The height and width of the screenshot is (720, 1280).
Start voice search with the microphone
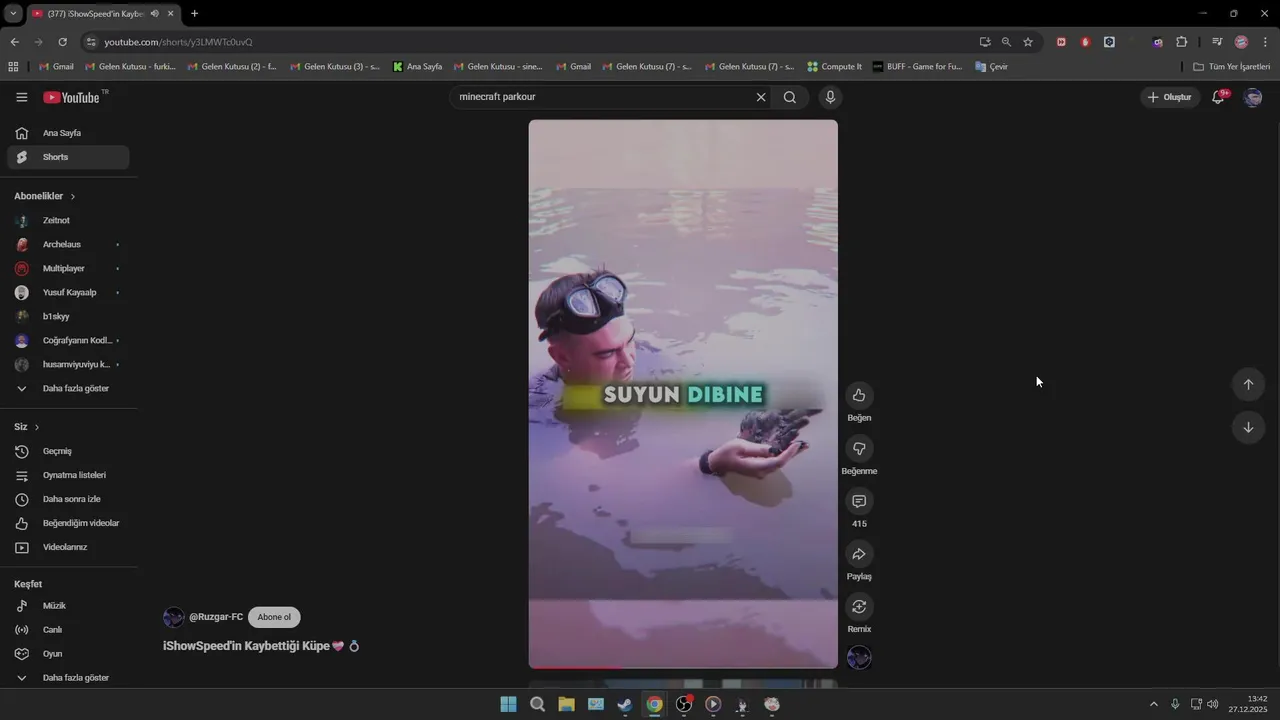click(x=829, y=97)
